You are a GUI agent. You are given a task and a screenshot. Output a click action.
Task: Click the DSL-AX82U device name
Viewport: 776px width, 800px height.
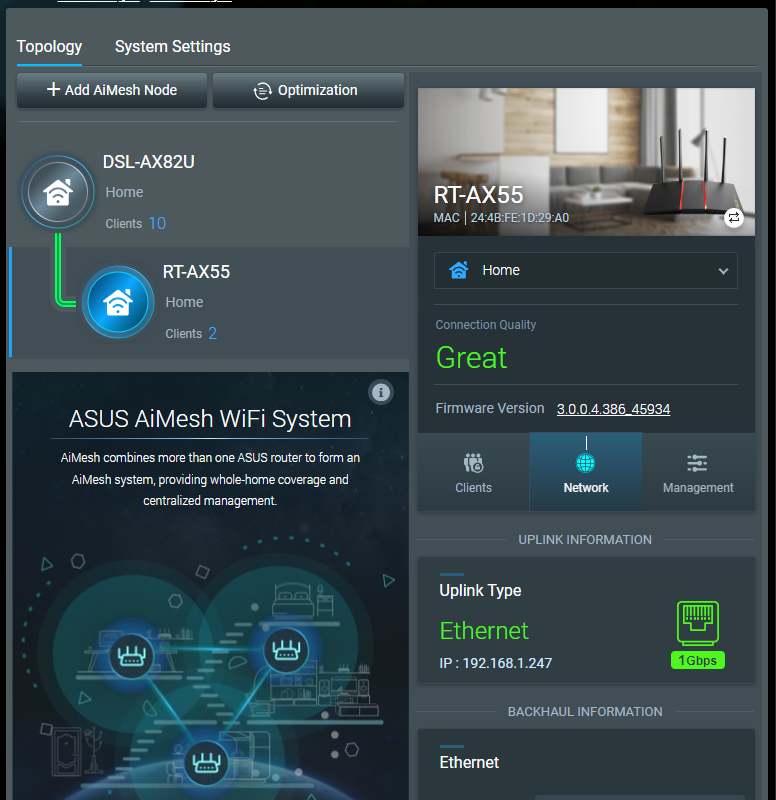point(148,162)
